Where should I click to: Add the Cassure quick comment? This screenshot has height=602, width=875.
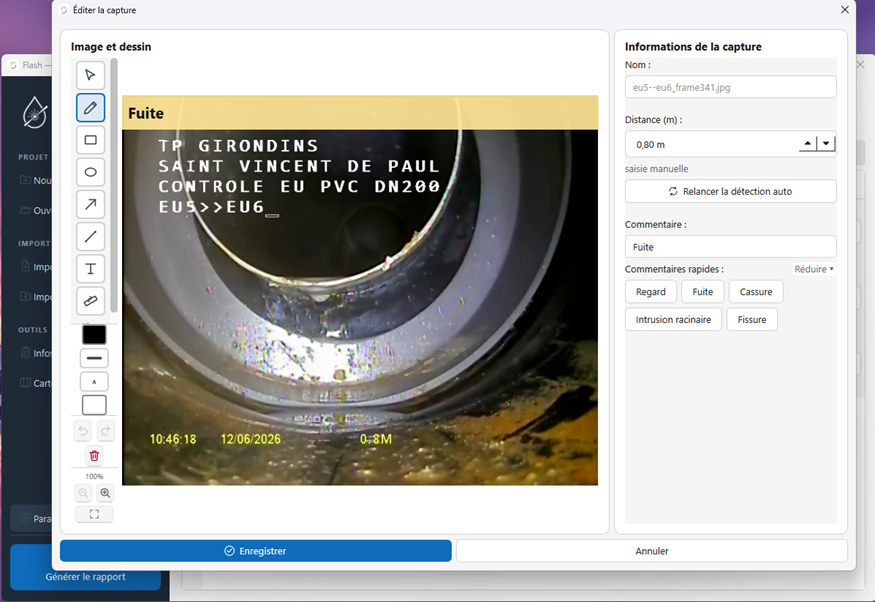pyautogui.click(x=756, y=292)
